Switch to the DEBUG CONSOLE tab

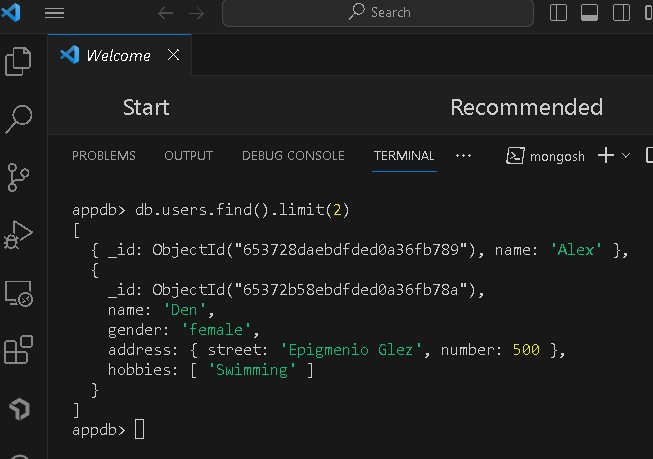coord(293,156)
